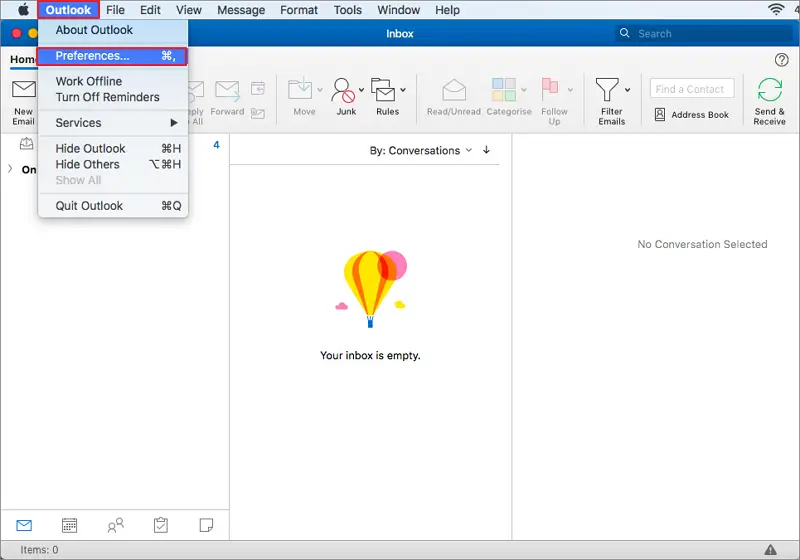800x560 pixels.
Task: Click the Inbox tray icon in sidebar
Action: coord(27,144)
